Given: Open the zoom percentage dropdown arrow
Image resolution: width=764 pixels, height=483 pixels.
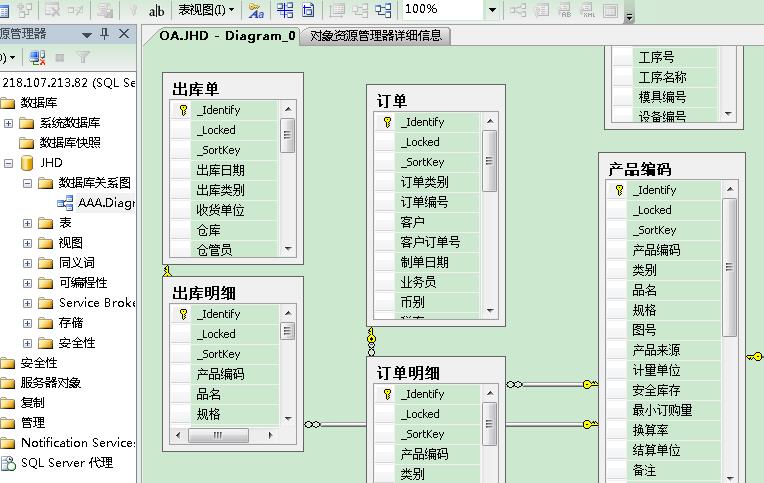Looking at the screenshot, I should tap(492, 10).
